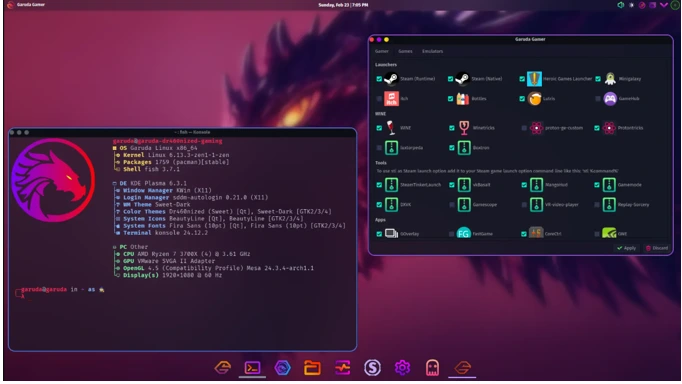Open the terminal from the dock
This screenshot has width=682, height=384.
pos(252,368)
